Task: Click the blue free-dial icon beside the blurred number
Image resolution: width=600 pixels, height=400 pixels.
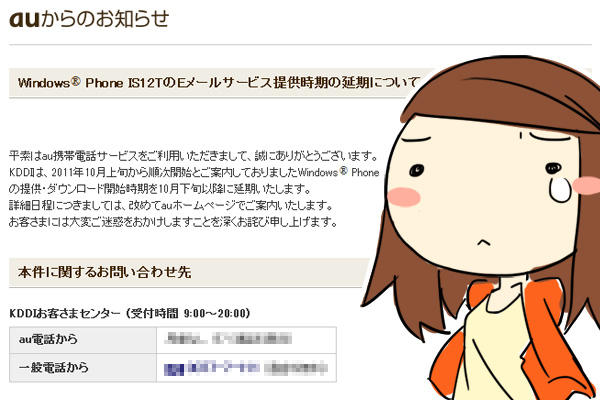Action: tap(174, 369)
